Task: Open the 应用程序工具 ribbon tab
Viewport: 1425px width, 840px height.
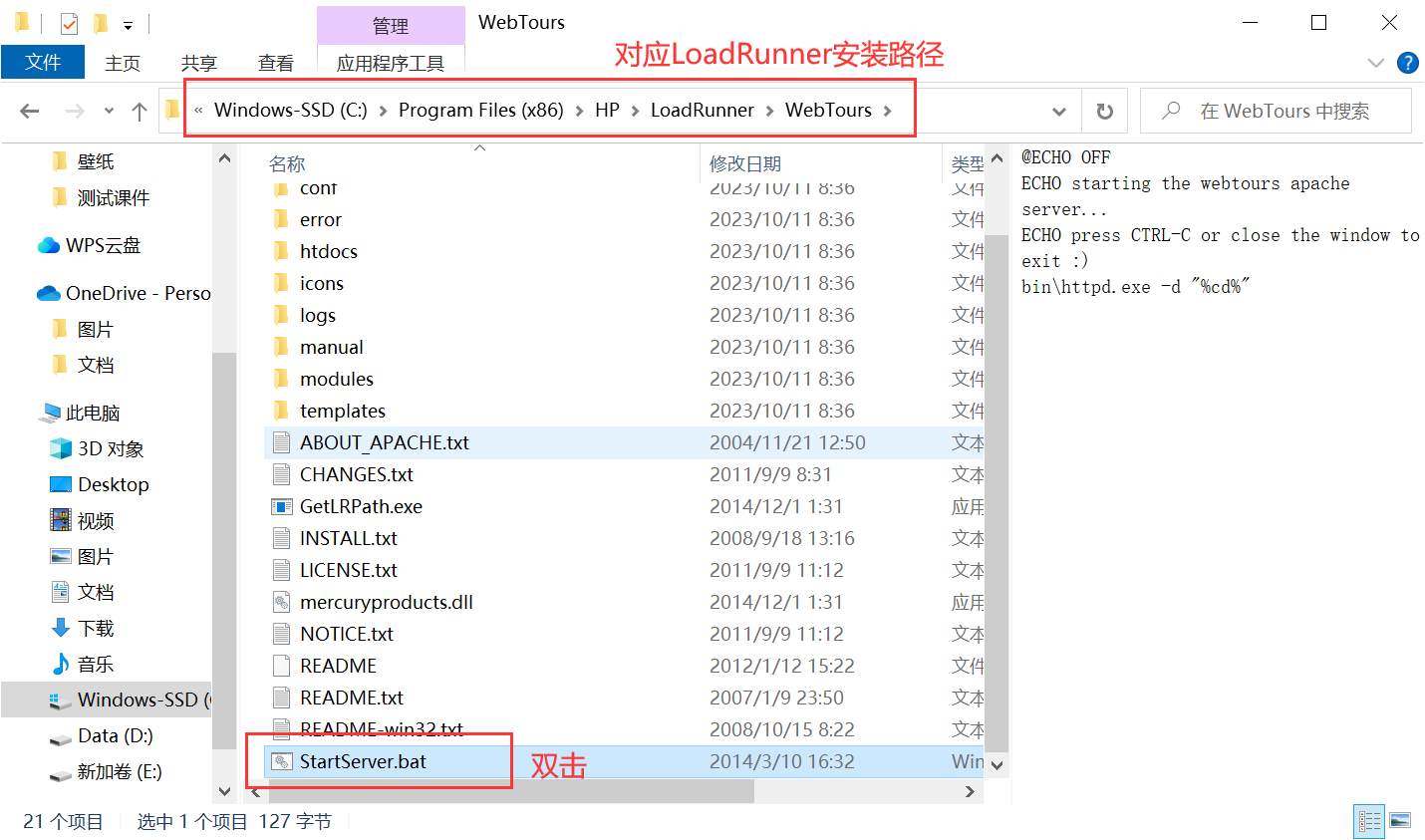Action: [x=391, y=63]
